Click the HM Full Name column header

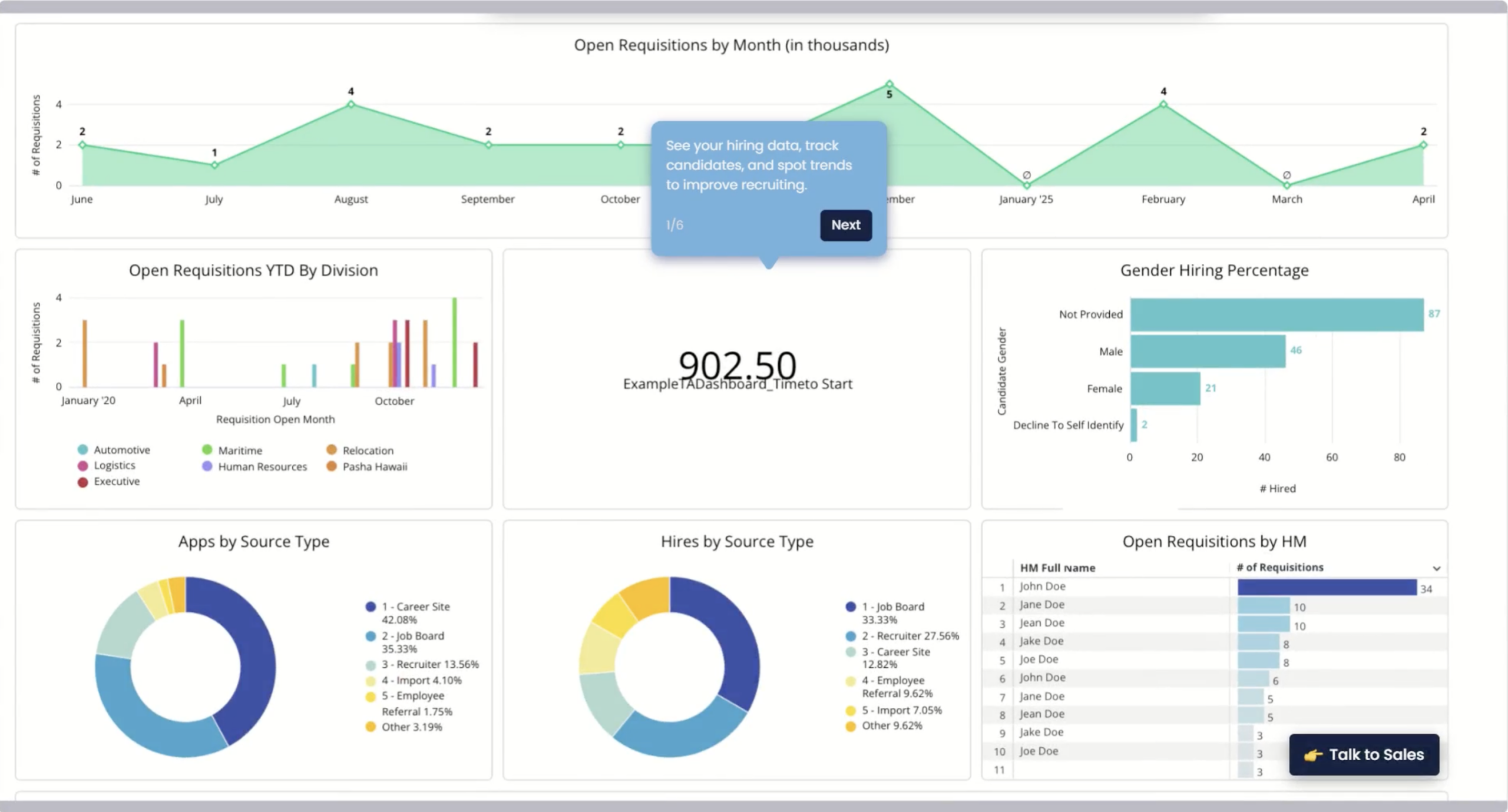1057,568
